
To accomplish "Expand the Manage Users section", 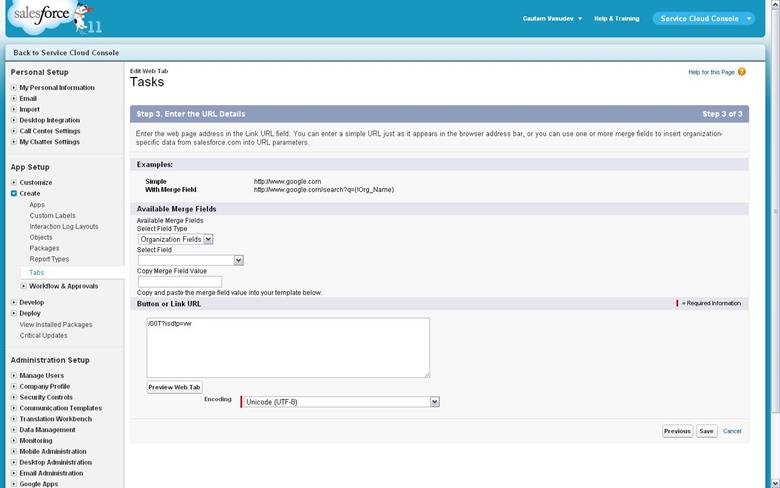I will pos(14,376).
